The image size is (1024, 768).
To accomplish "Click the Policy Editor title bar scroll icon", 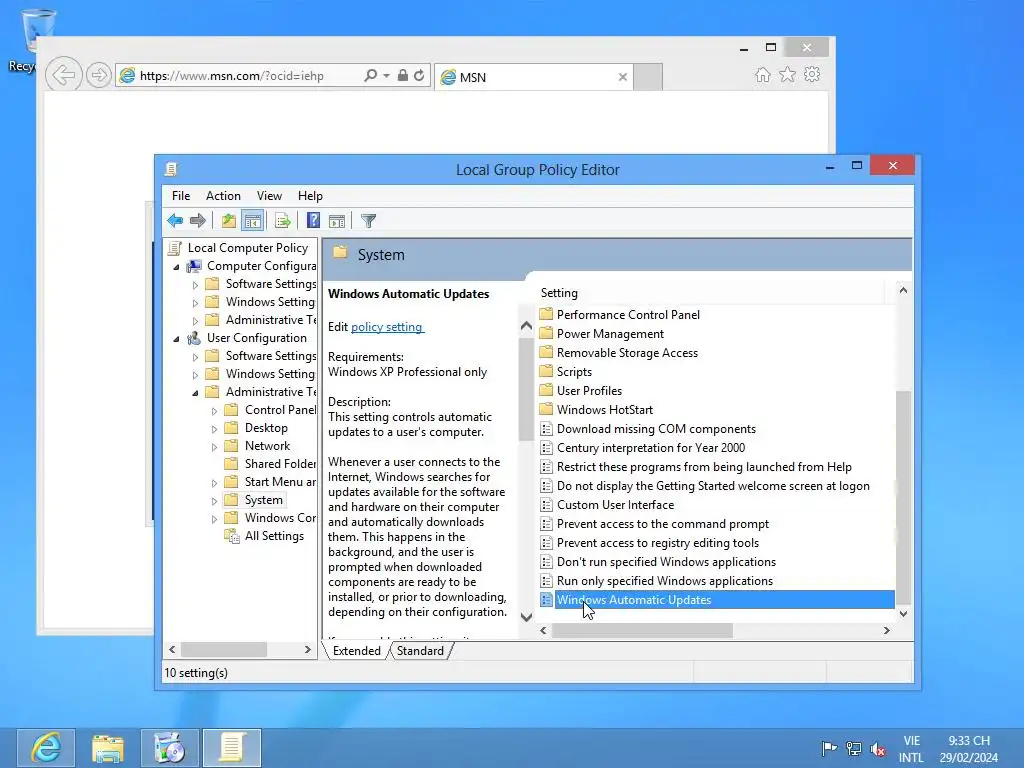I will point(170,169).
